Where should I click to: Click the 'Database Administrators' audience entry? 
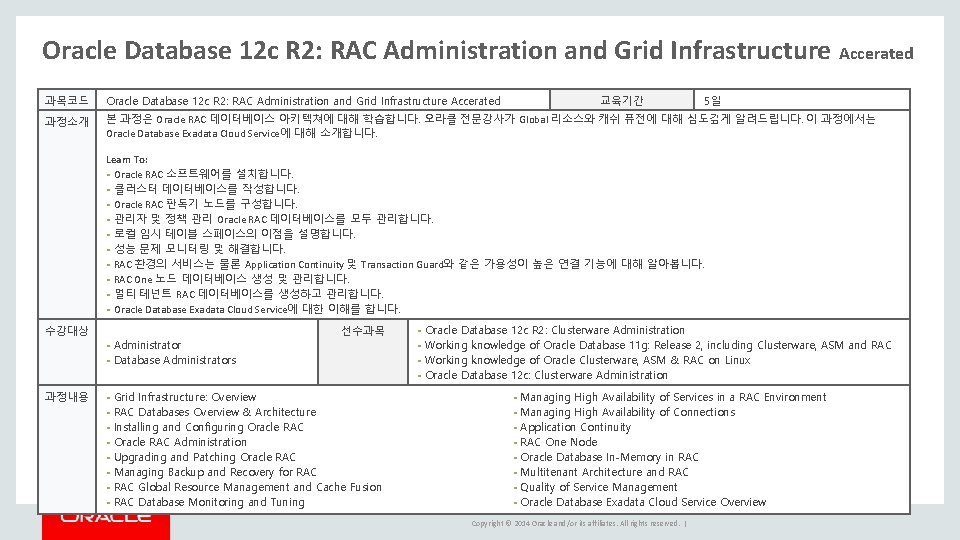tap(174, 360)
